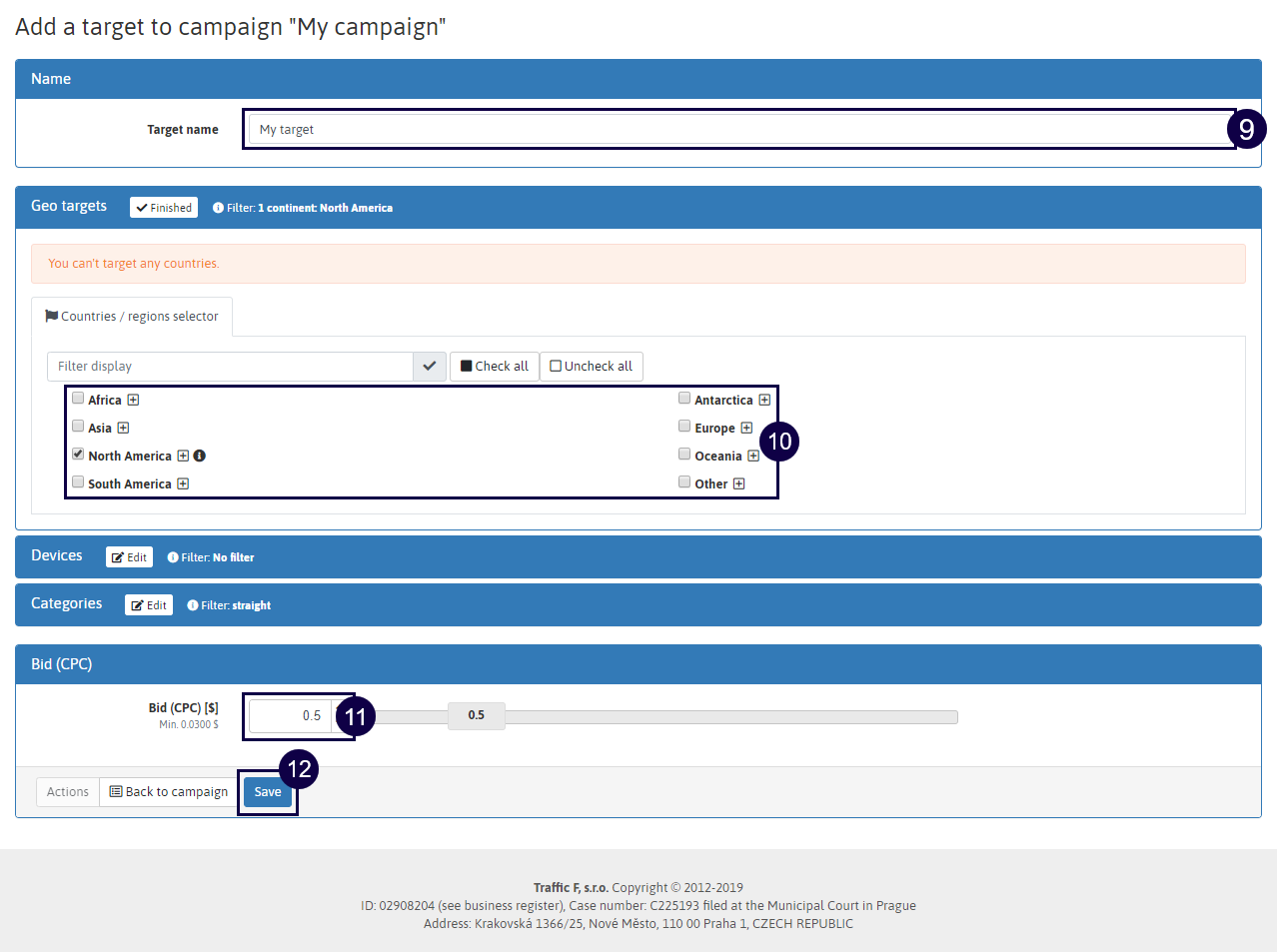Uncheck the North America checkbox
The width and height of the screenshot is (1277, 952).
pyautogui.click(x=78, y=455)
